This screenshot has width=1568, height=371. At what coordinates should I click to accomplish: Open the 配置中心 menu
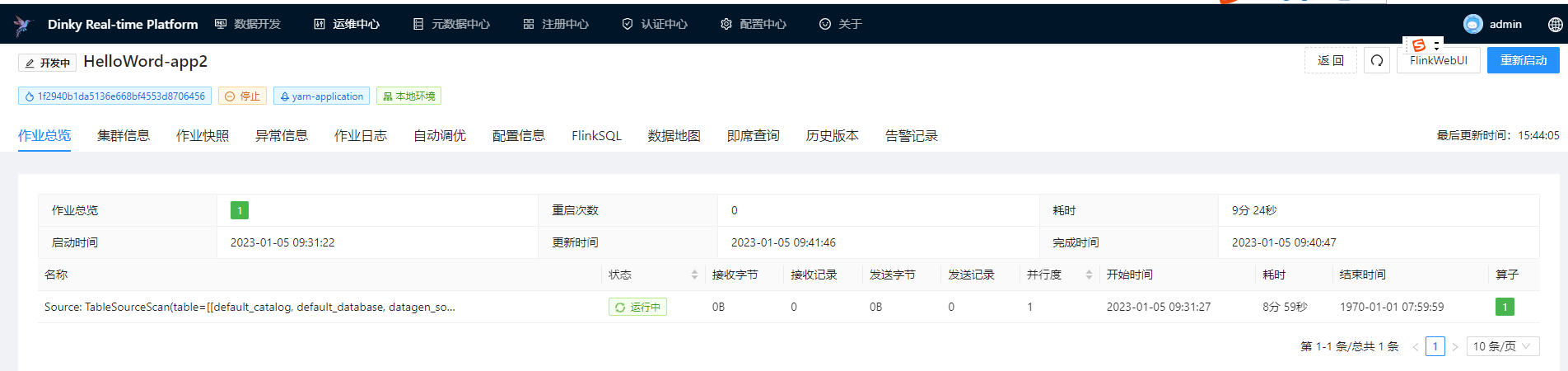pyautogui.click(x=754, y=24)
